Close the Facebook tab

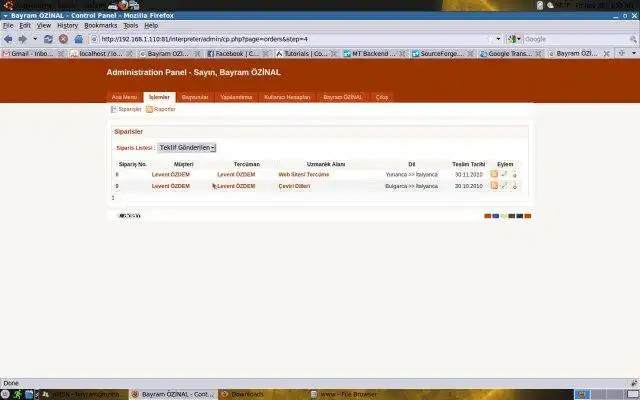pyautogui.click(x=266, y=53)
